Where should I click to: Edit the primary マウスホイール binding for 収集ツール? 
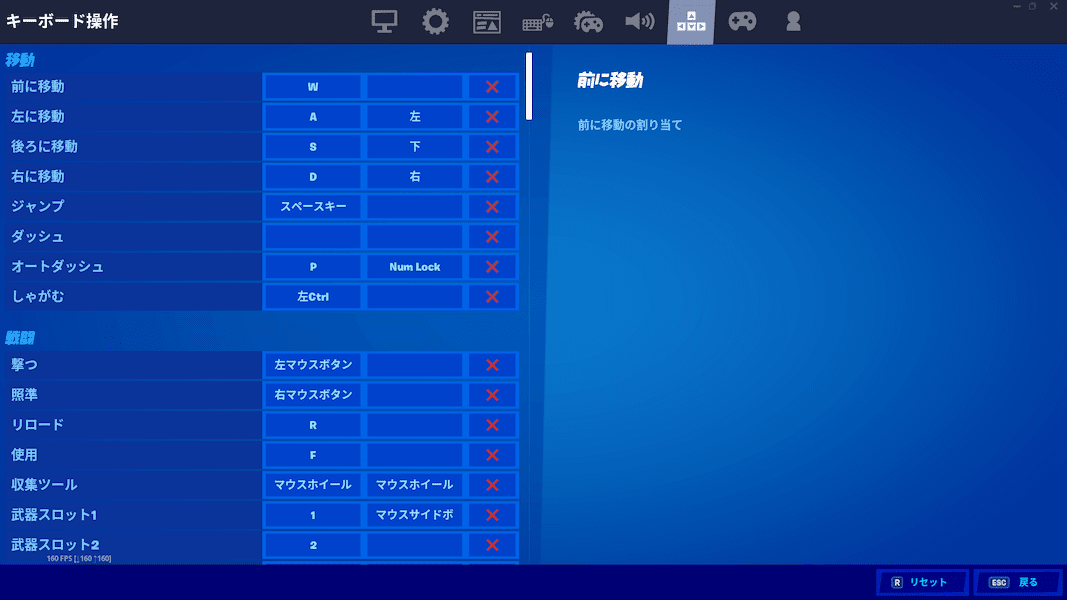(x=313, y=485)
